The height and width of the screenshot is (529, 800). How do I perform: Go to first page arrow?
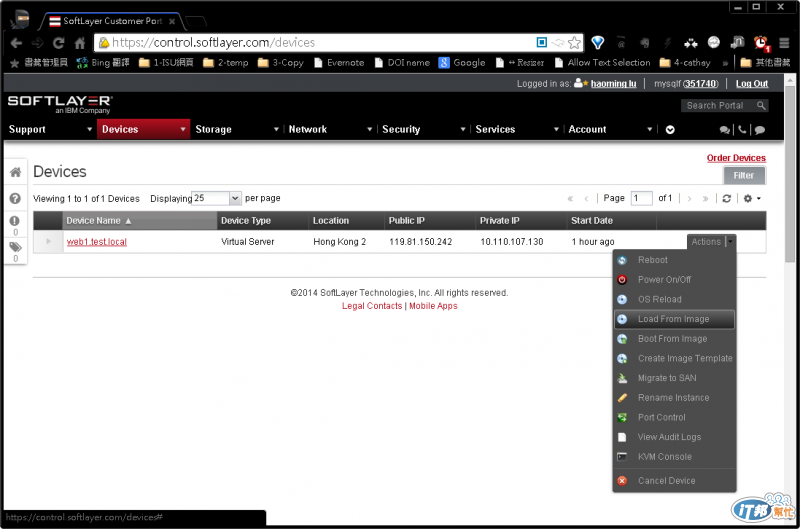pos(570,198)
